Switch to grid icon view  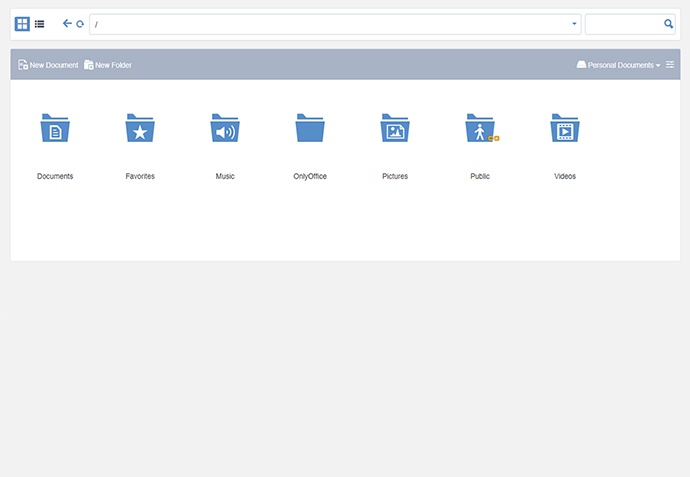point(22,23)
